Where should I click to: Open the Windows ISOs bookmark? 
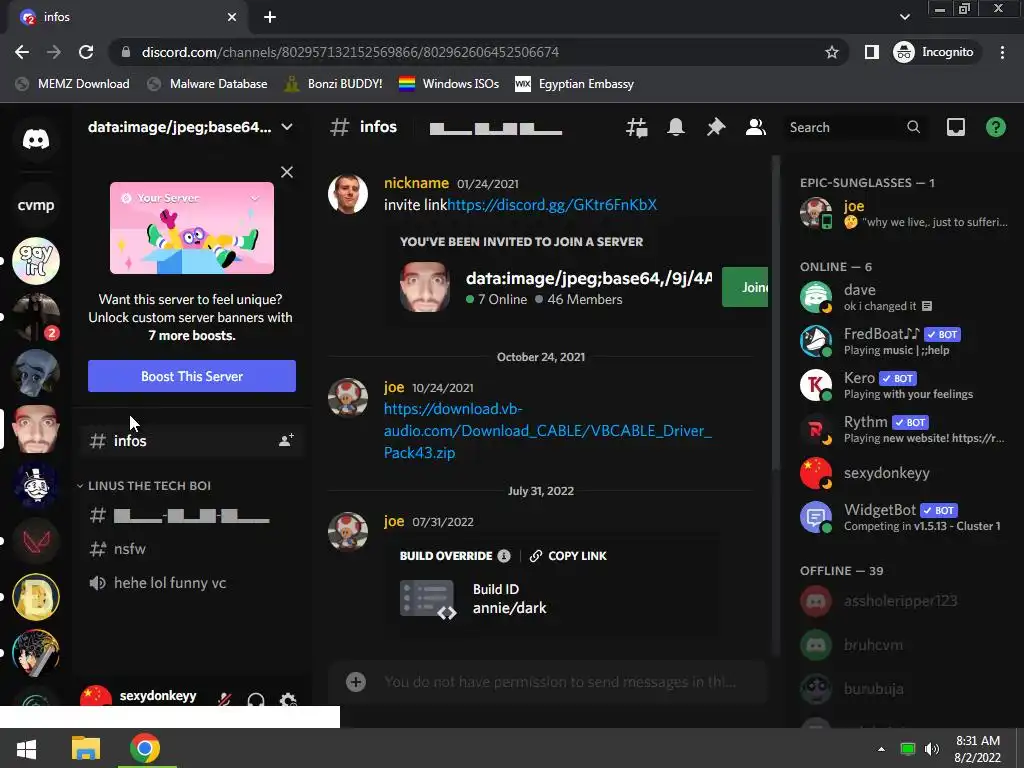pyautogui.click(x=449, y=84)
